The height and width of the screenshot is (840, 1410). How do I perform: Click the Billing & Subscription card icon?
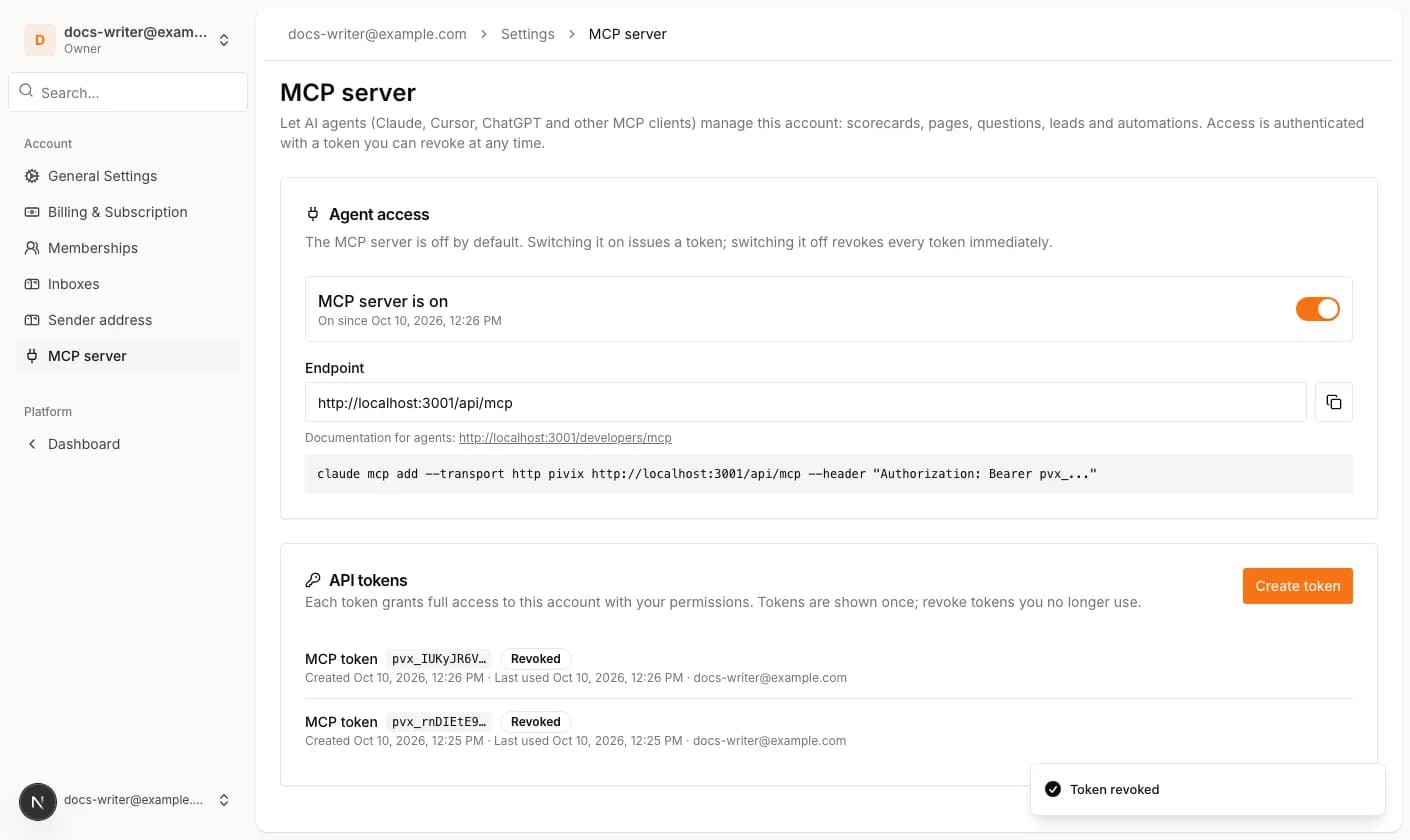(x=32, y=212)
